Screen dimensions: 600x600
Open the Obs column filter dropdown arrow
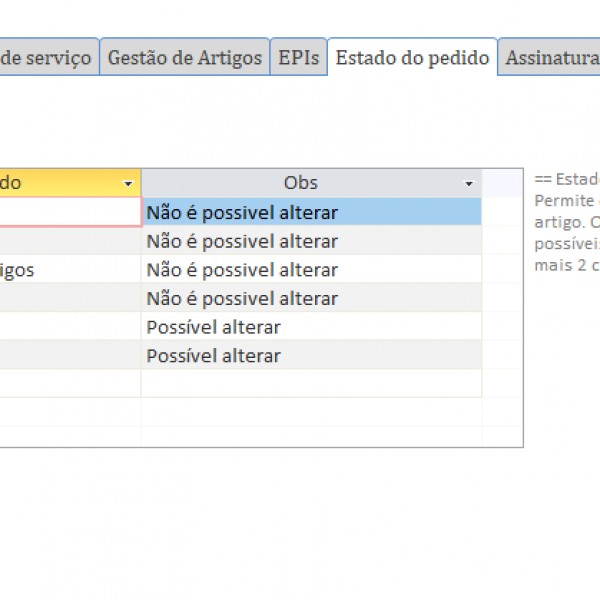469,184
